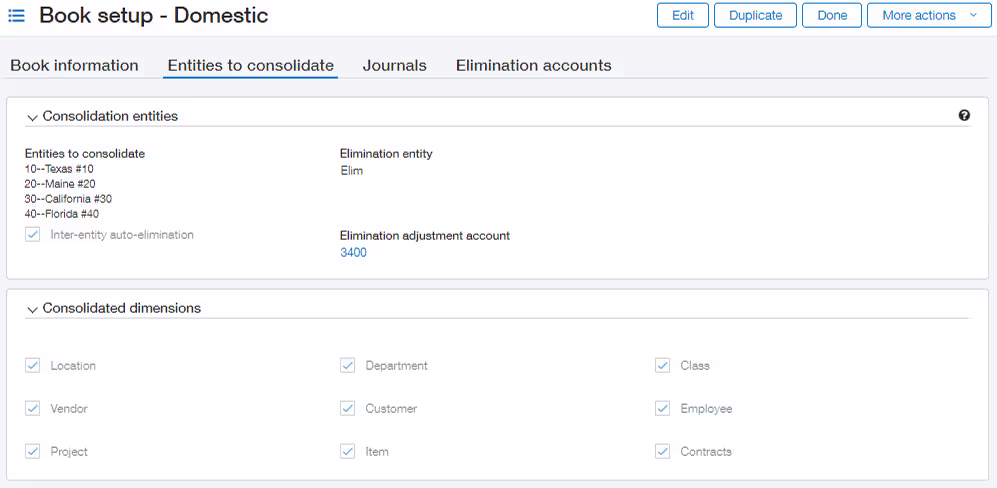
Task: Collapse the Consolidated dimensions section
Action: [x=33, y=309]
